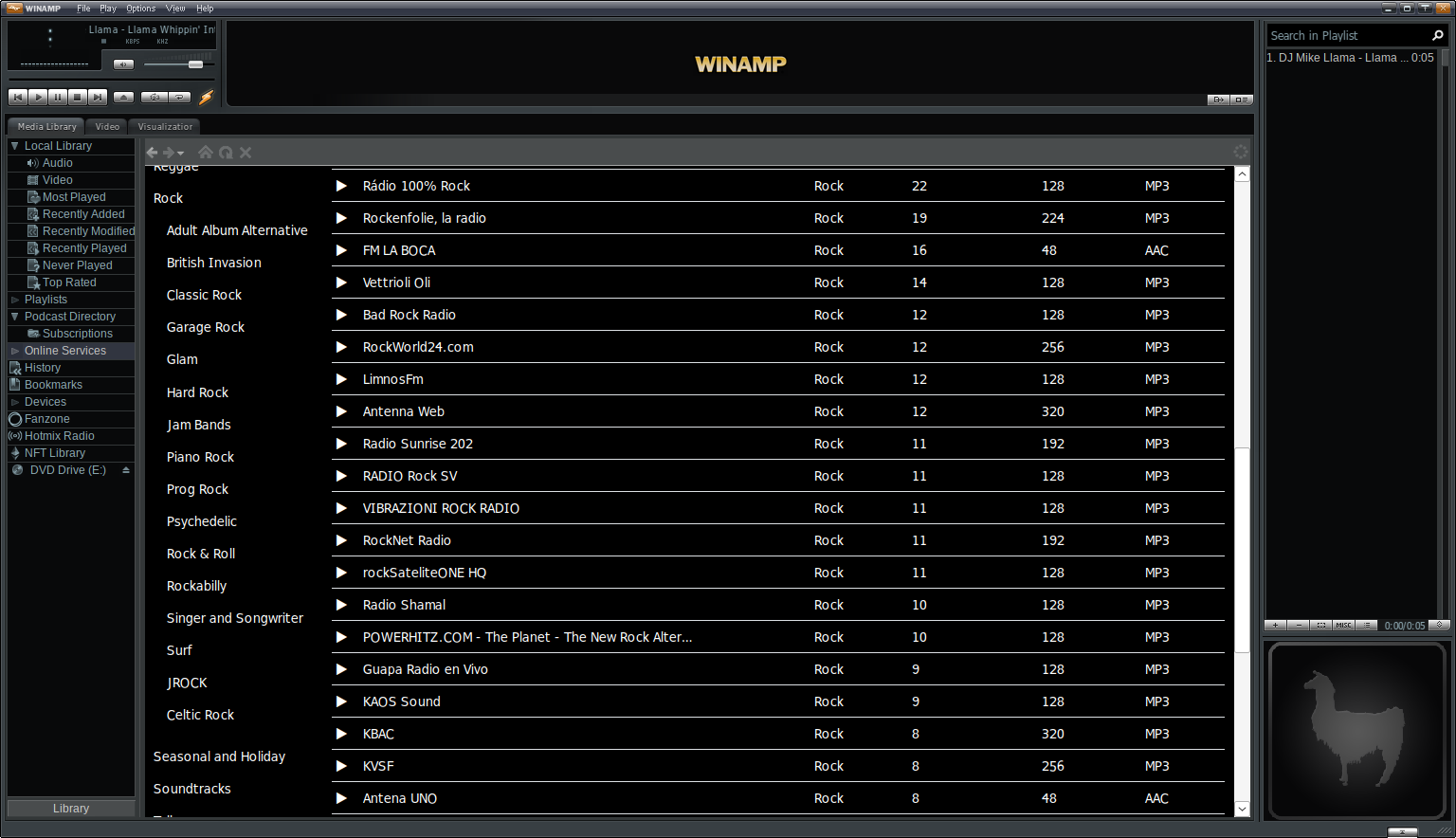Open Most Played in Local Library

(x=74, y=197)
